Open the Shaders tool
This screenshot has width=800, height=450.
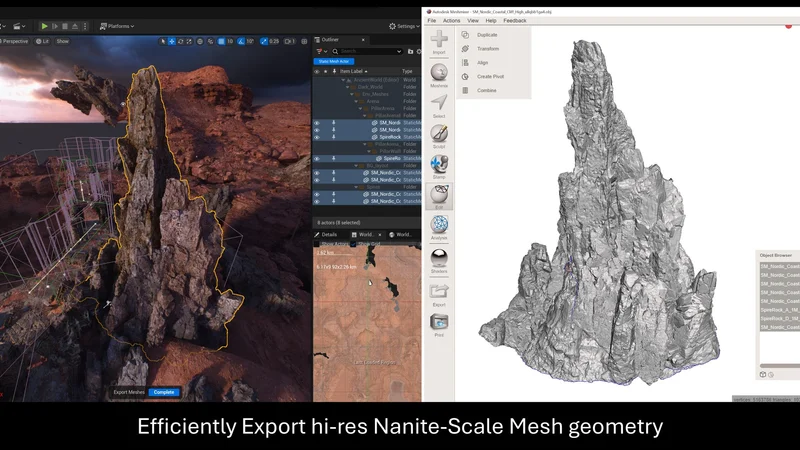pyautogui.click(x=439, y=261)
